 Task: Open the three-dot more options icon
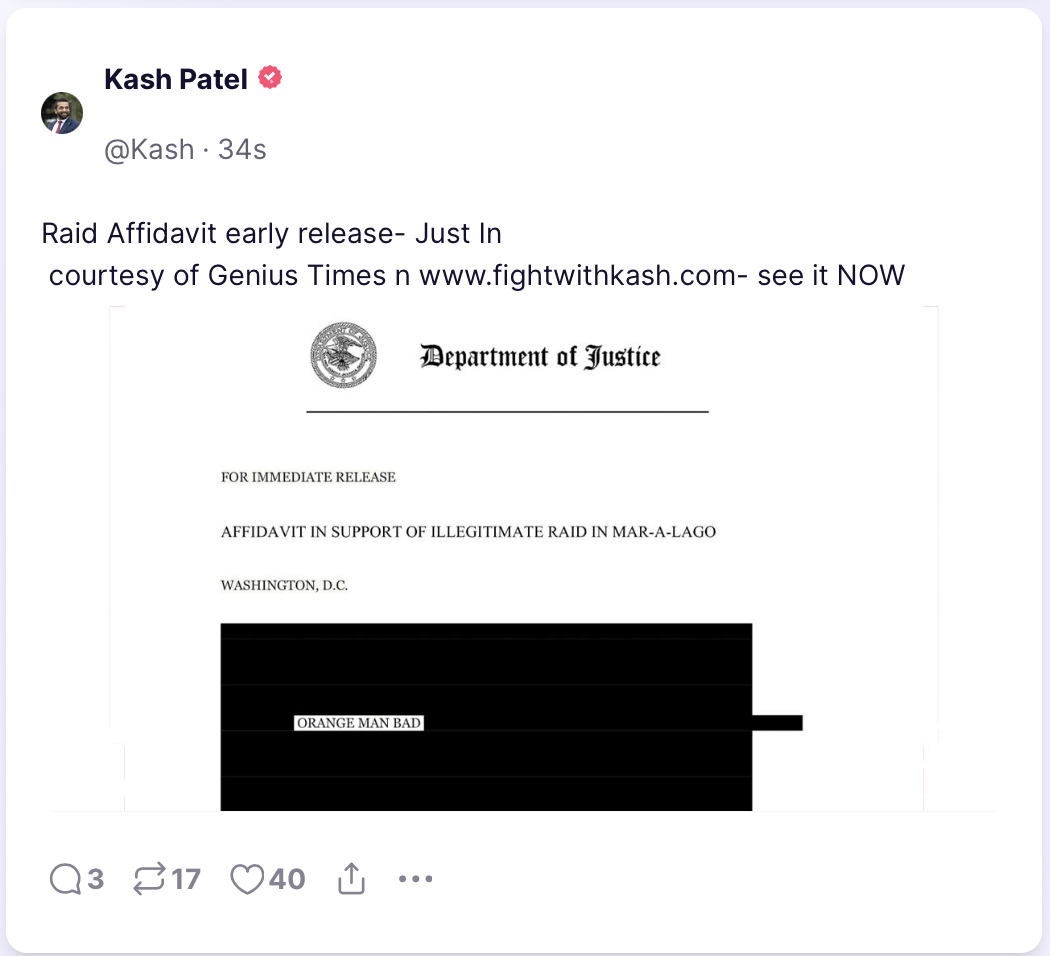click(x=415, y=879)
